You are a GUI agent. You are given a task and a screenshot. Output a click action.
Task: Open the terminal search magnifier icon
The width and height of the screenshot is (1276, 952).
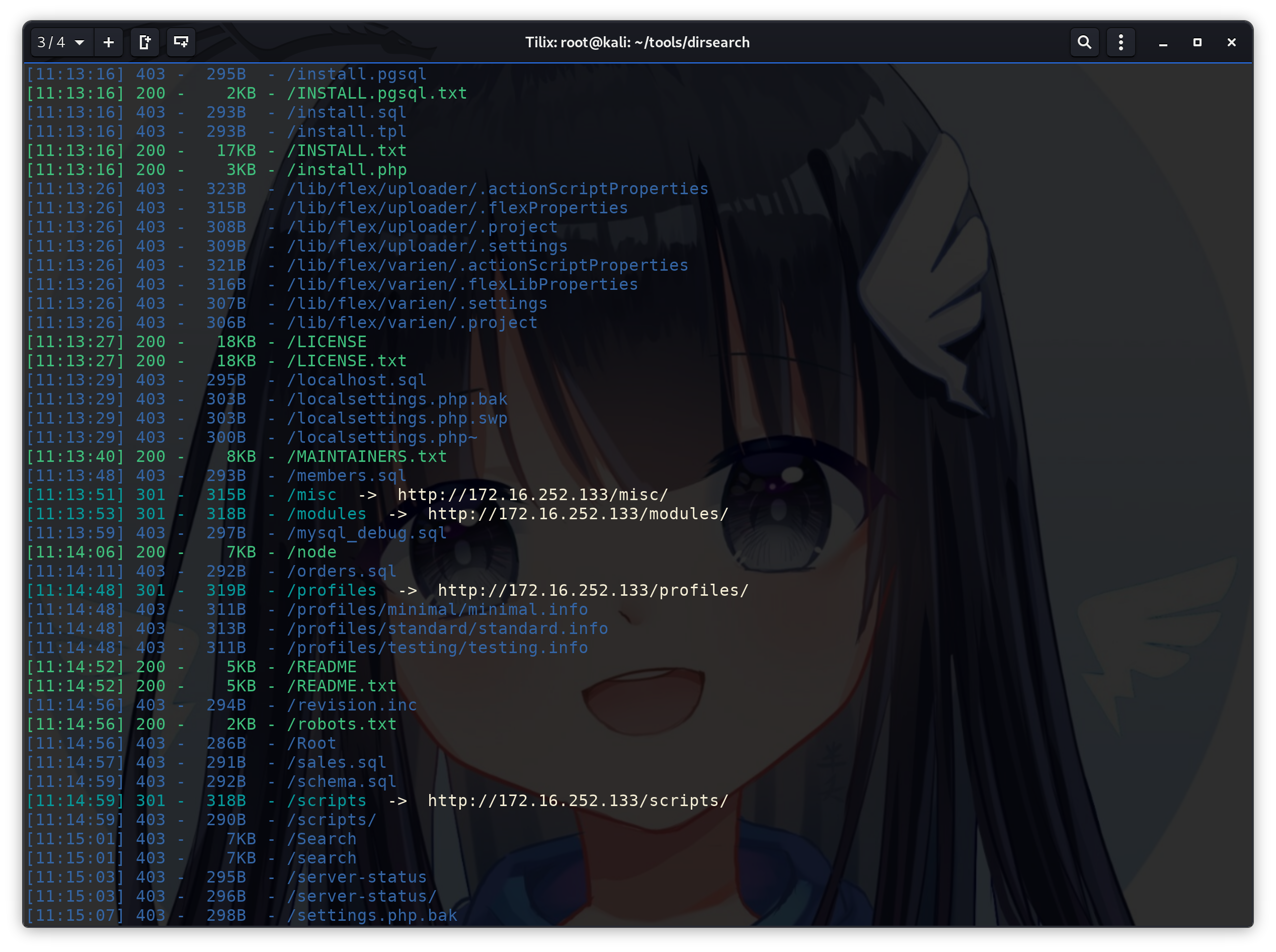point(1084,42)
